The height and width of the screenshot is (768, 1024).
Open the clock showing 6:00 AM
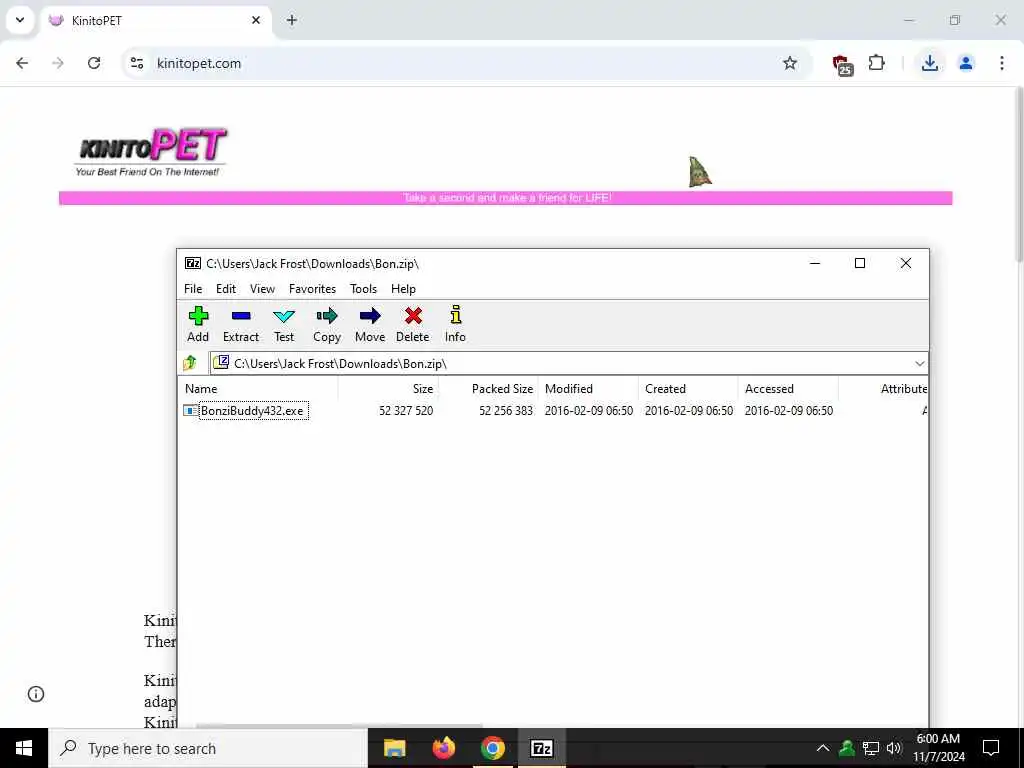(x=938, y=748)
